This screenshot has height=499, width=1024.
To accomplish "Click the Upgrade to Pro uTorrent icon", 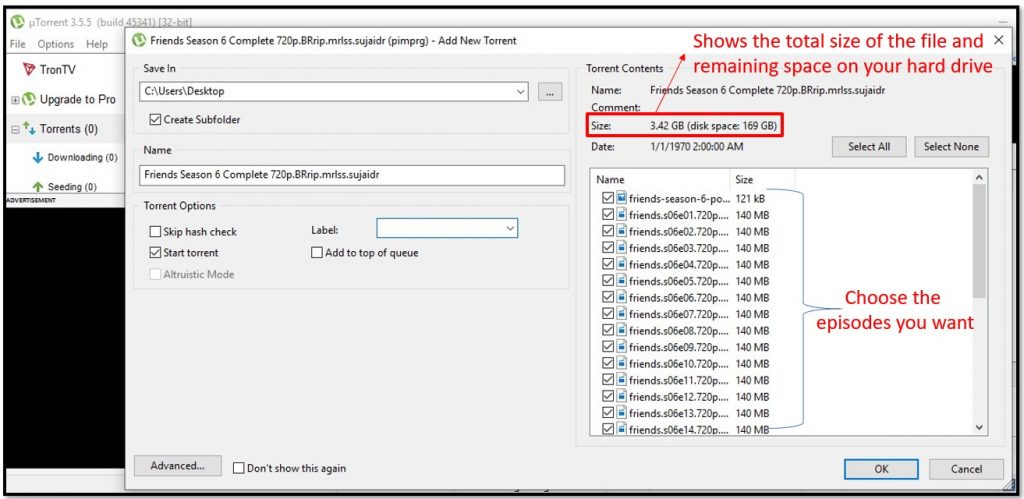I will [29, 99].
